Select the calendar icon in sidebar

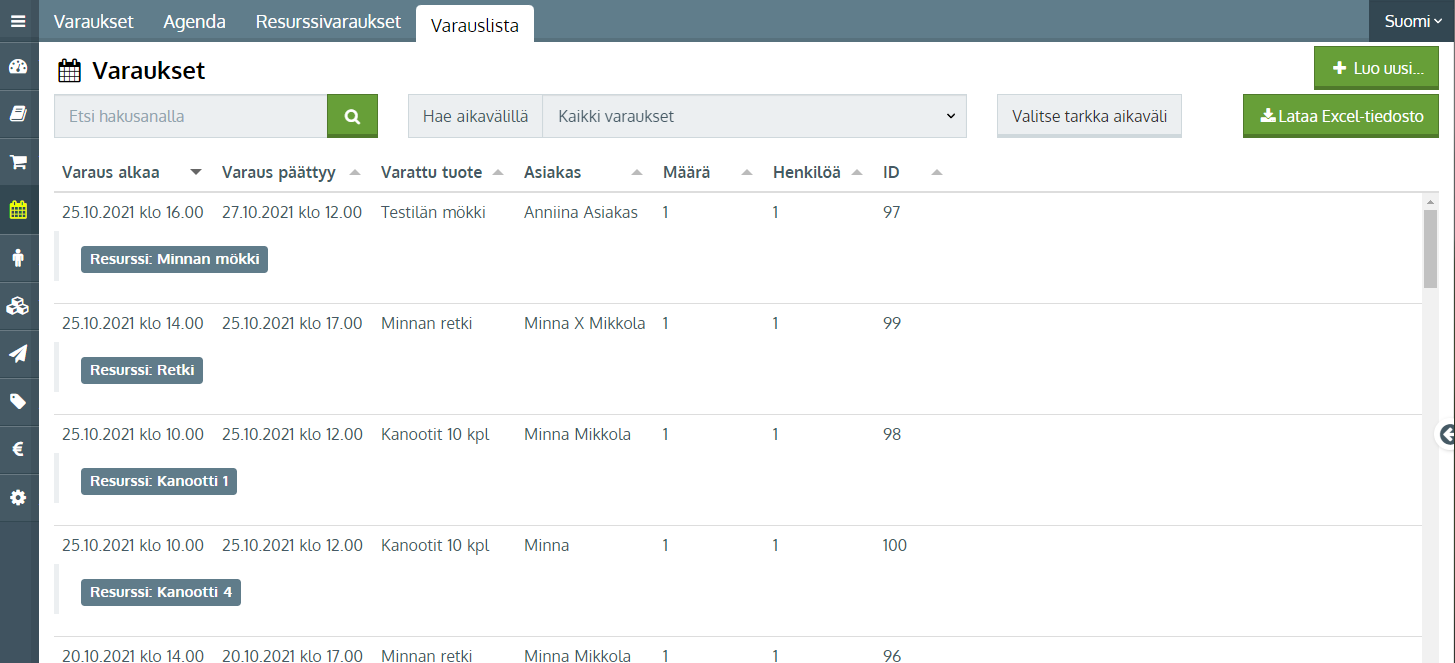pos(19,210)
